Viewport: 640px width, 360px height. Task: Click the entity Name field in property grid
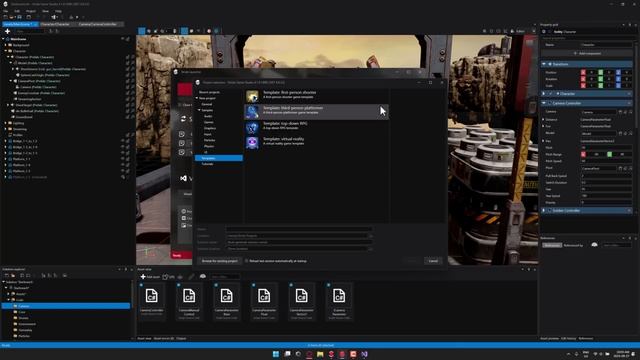click(606, 45)
